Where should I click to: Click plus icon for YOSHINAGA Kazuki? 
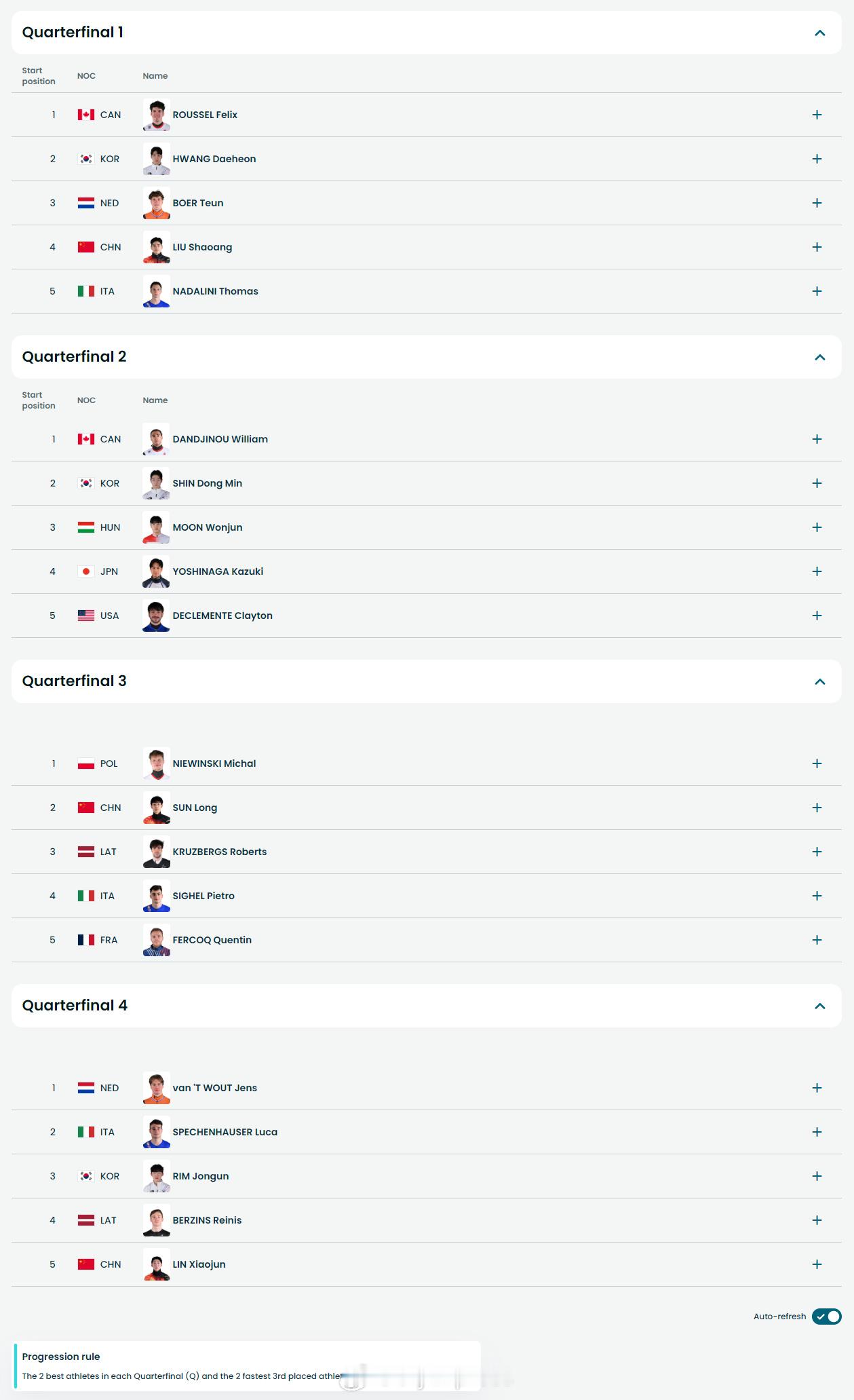pyautogui.click(x=817, y=571)
